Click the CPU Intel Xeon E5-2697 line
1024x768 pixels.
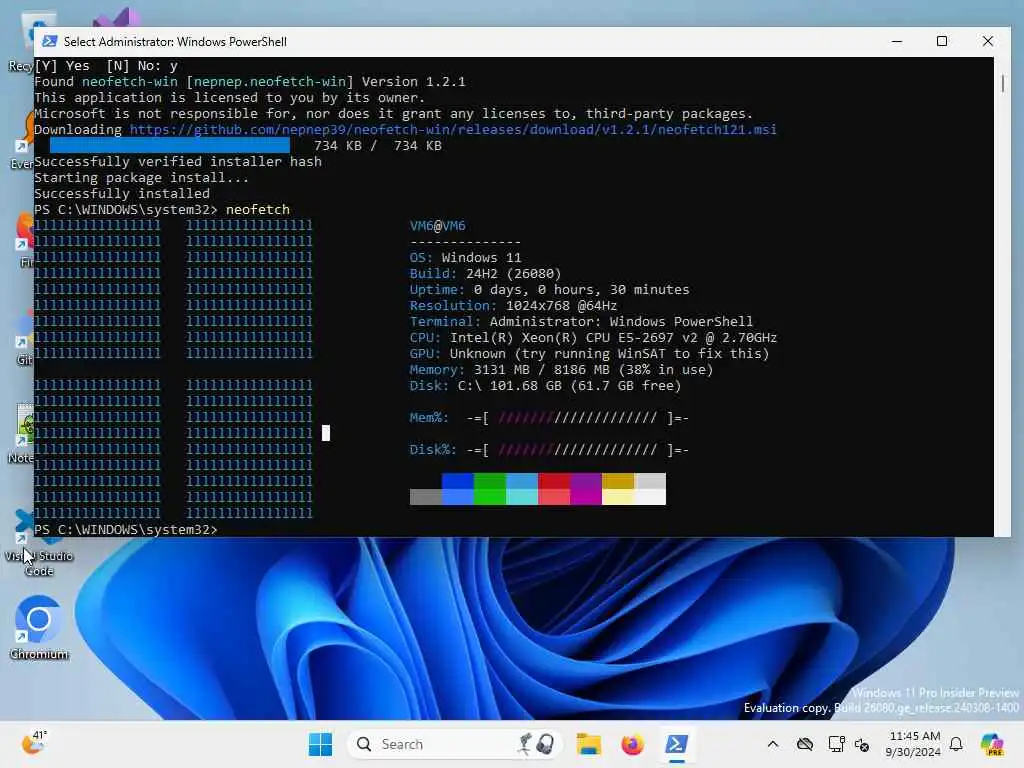(593, 338)
